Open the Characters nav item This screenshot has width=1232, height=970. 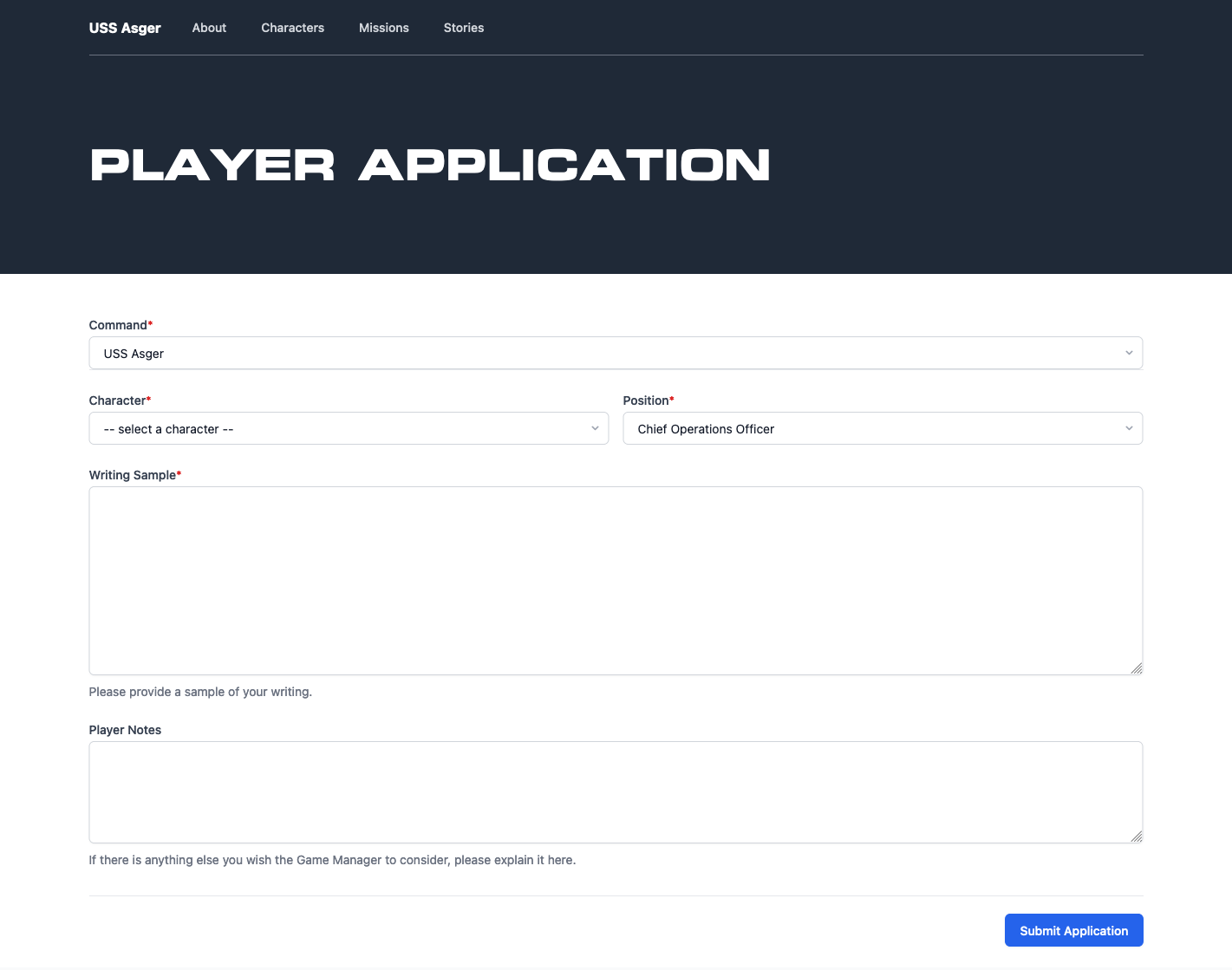[292, 28]
